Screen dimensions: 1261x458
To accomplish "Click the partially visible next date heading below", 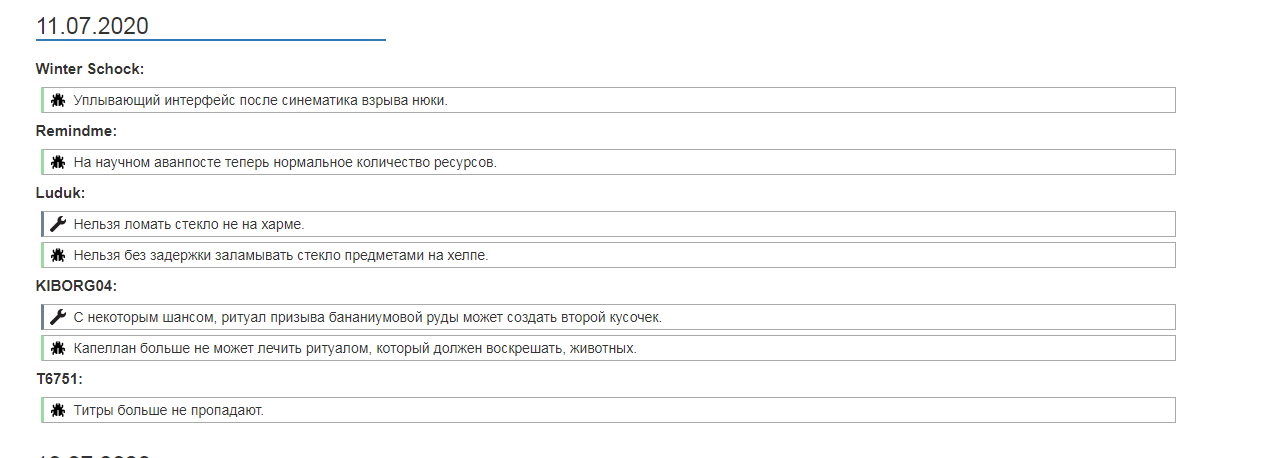I will click(93, 455).
